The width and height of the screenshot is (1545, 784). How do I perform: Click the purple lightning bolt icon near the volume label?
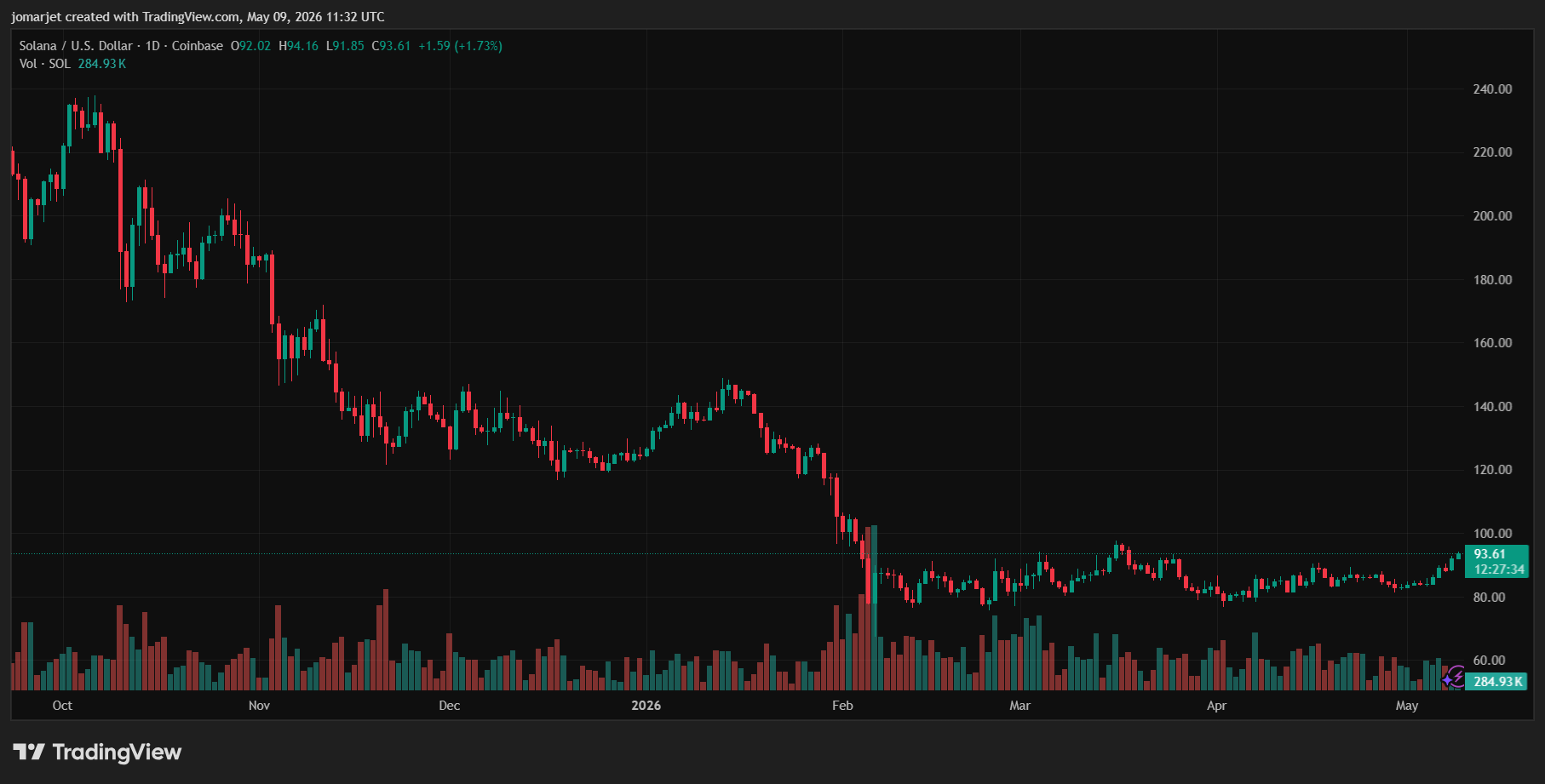(1457, 677)
